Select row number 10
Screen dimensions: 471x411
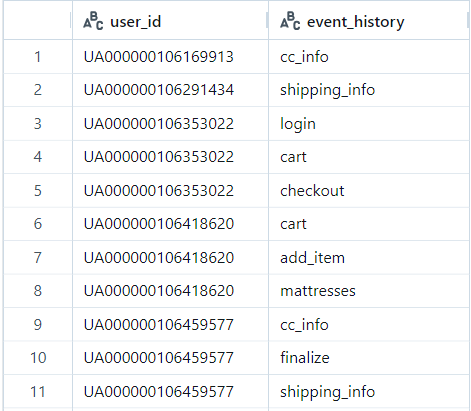pyautogui.click(x=38, y=358)
